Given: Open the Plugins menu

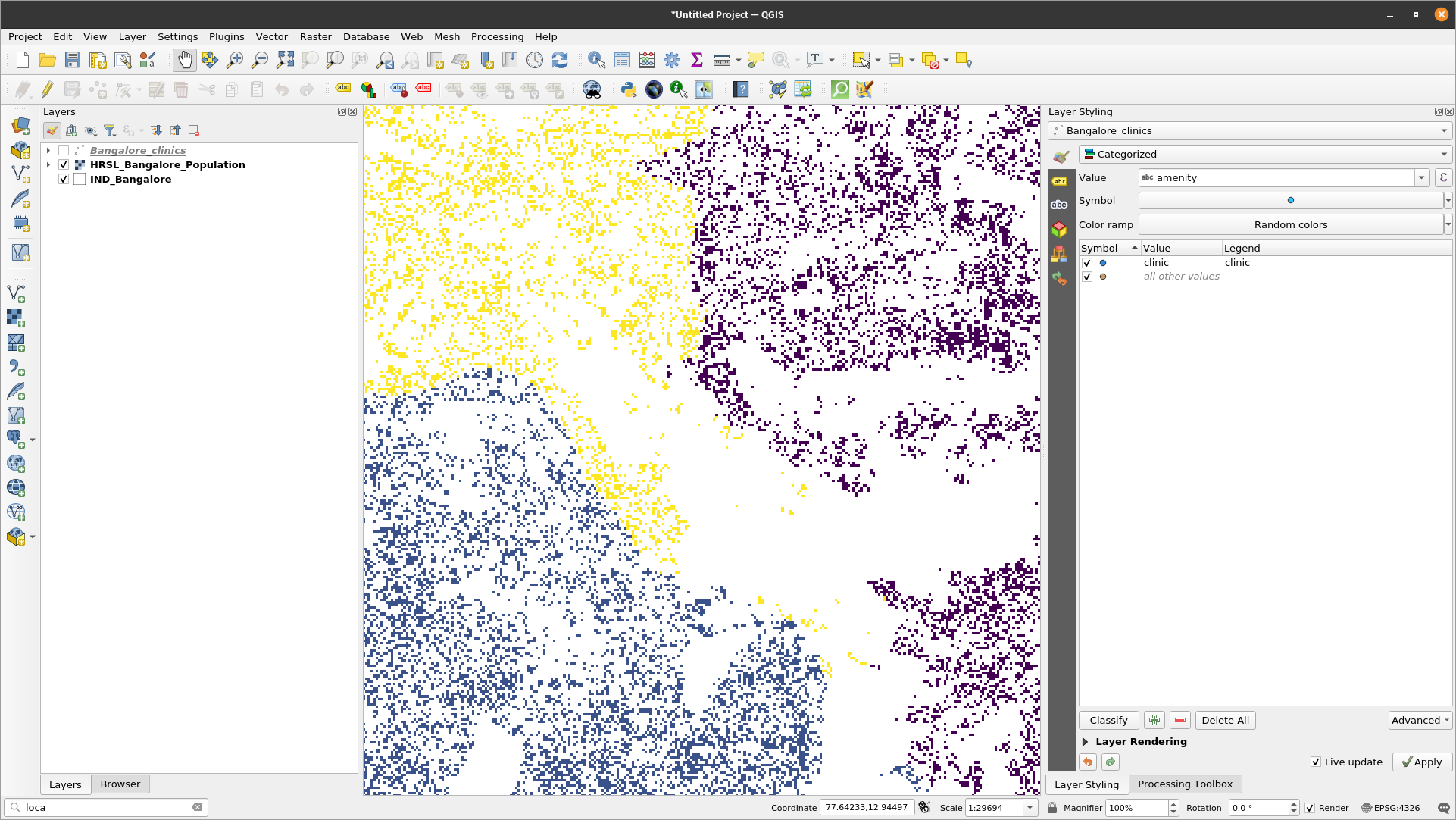Looking at the screenshot, I should click(x=227, y=36).
